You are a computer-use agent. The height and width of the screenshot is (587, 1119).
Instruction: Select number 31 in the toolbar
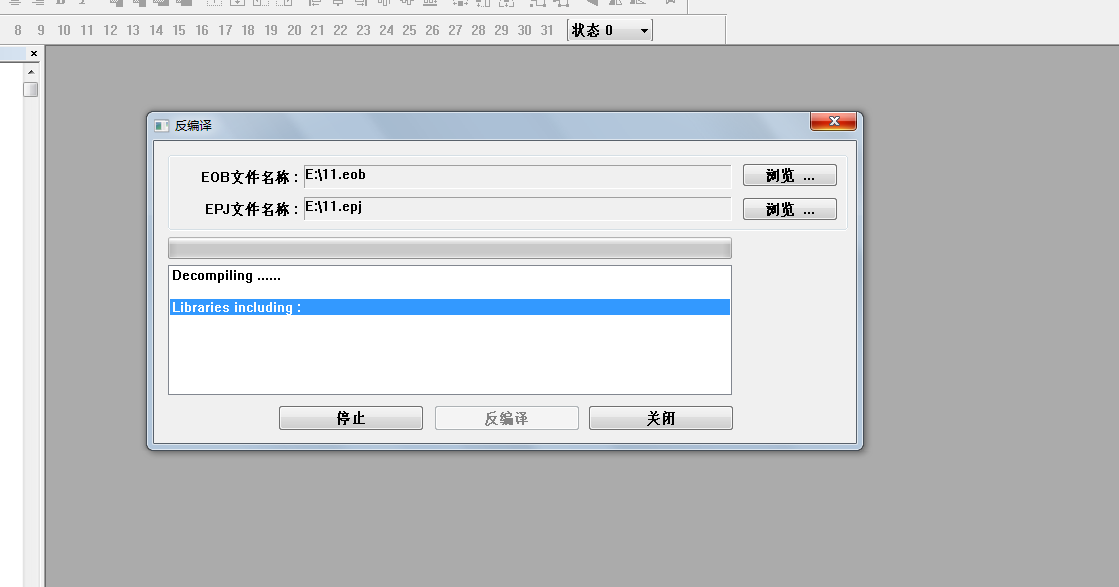point(547,31)
